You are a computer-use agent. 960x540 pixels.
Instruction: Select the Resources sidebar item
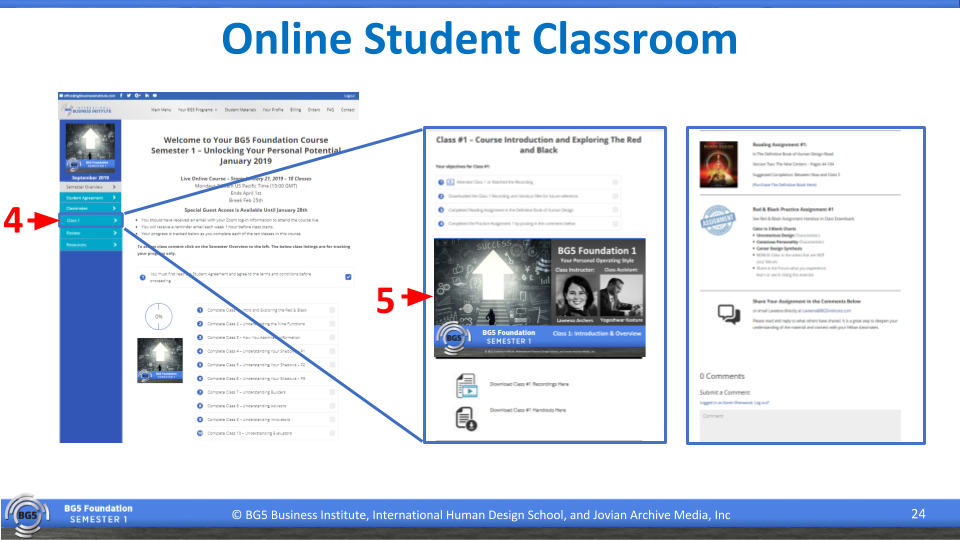pyautogui.click(x=91, y=245)
